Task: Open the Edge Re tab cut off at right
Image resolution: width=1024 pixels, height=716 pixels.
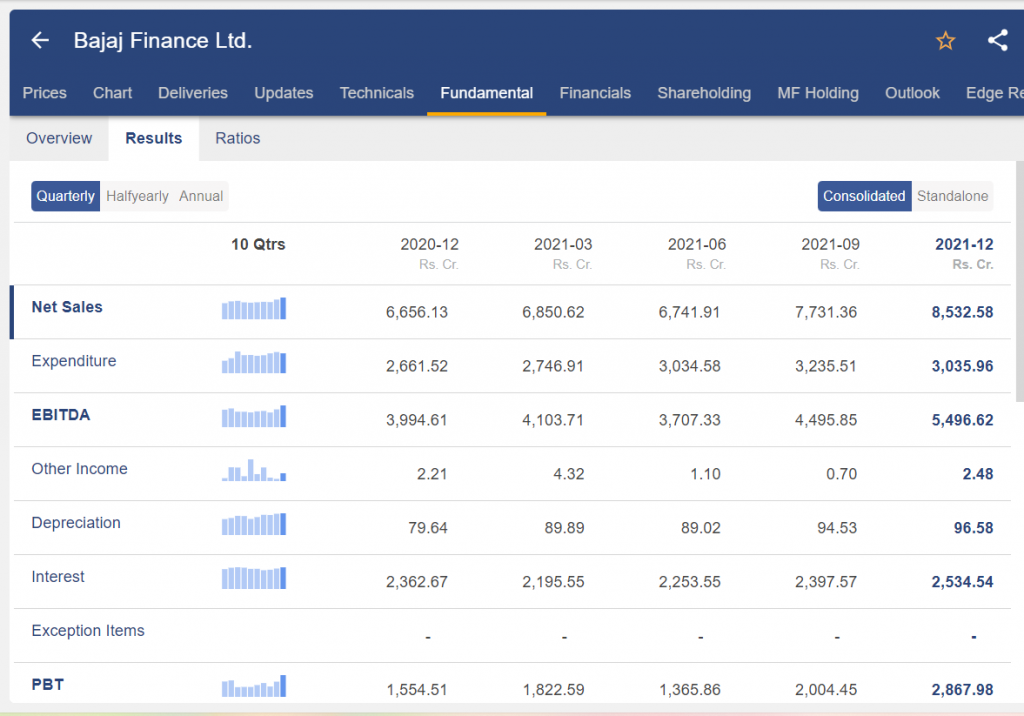Action: (994, 93)
